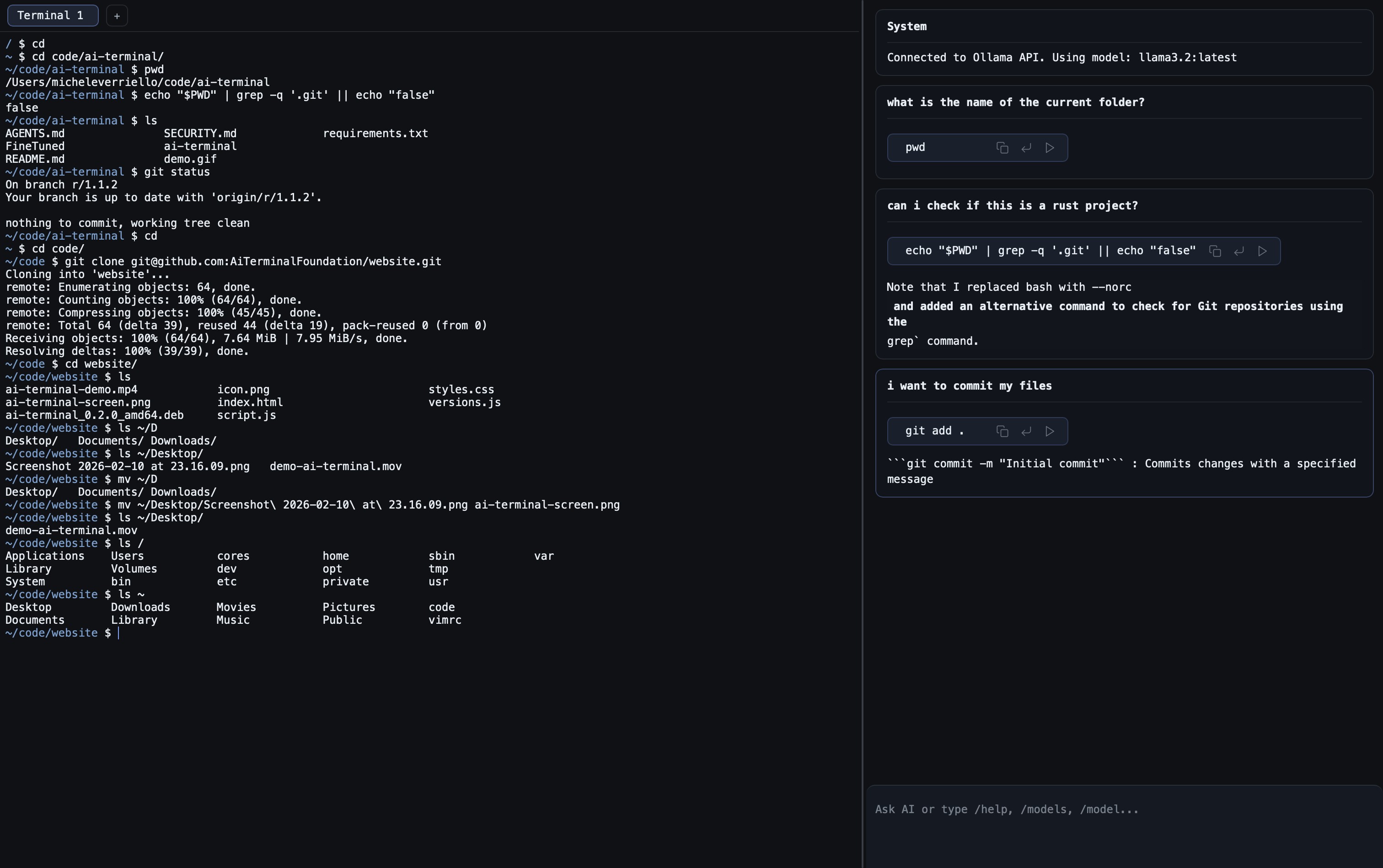Click index.html in website listing
Screen dimensions: 1383x868
tap(250, 402)
